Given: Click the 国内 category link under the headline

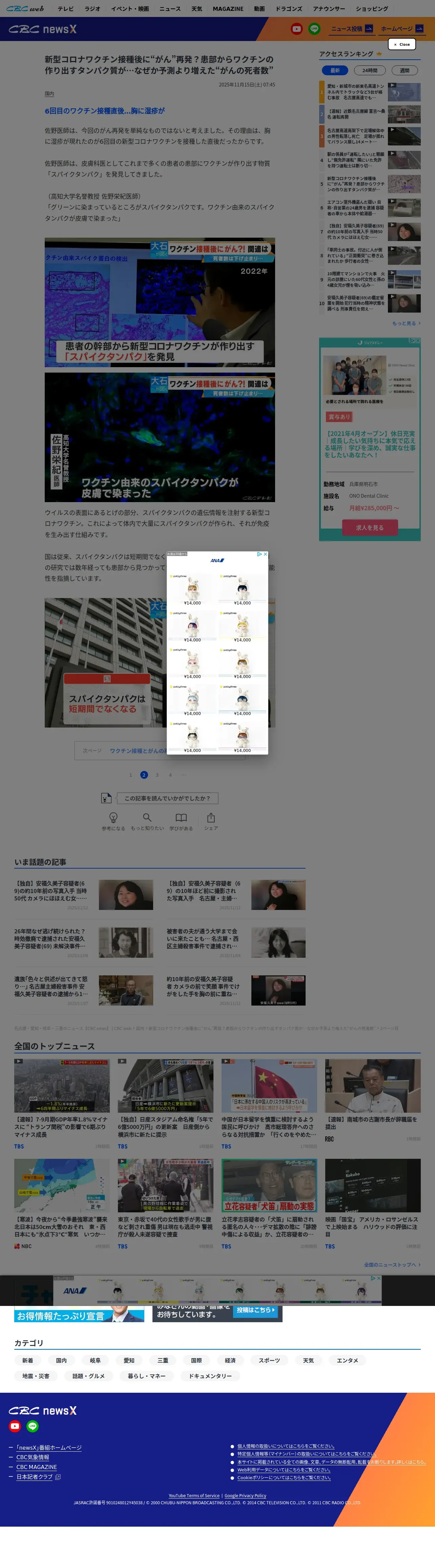Looking at the screenshot, I should tap(49, 94).
